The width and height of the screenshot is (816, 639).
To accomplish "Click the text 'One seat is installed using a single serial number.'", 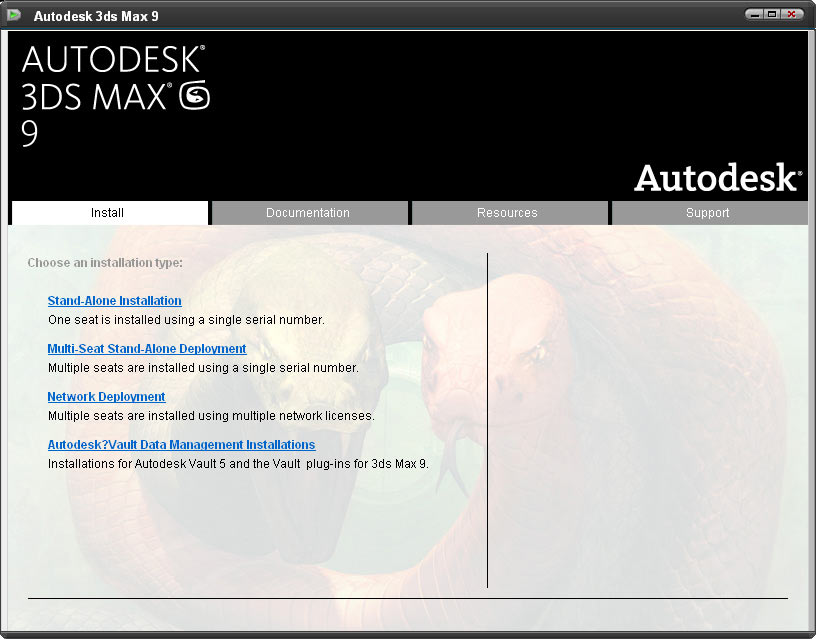I will tap(186, 320).
